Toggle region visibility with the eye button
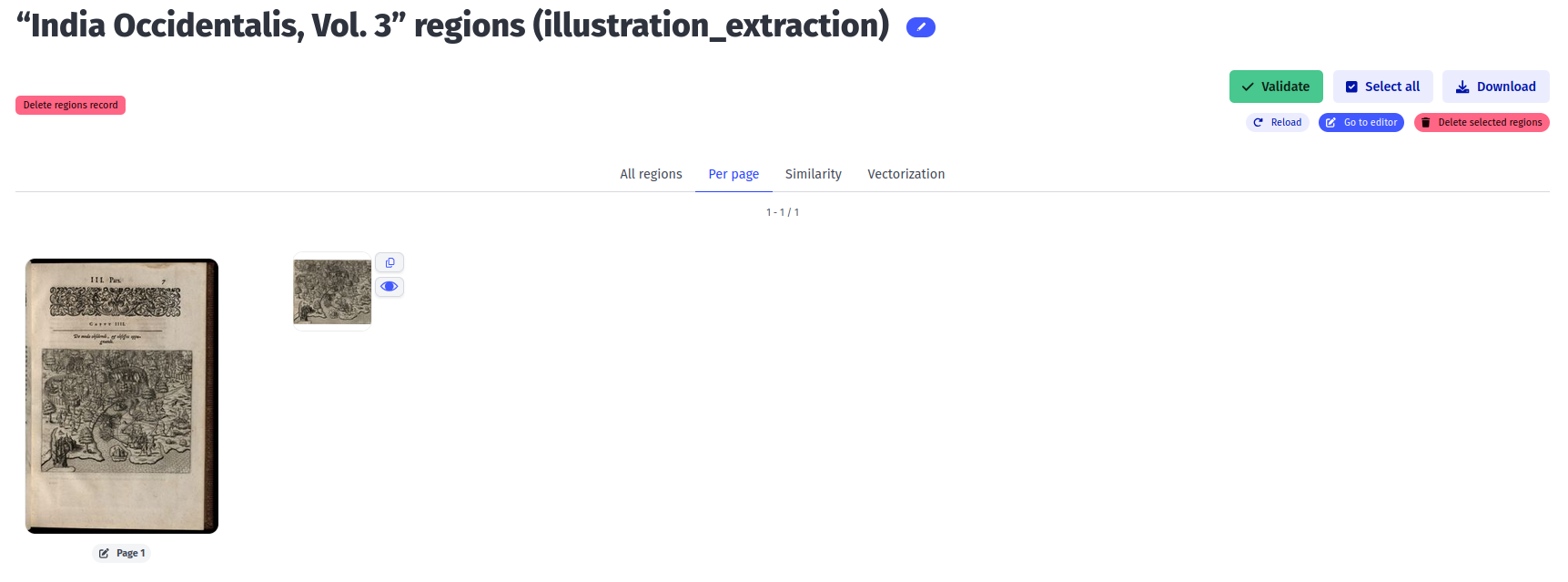The width and height of the screenshot is (1568, 582). coord(389,285)
